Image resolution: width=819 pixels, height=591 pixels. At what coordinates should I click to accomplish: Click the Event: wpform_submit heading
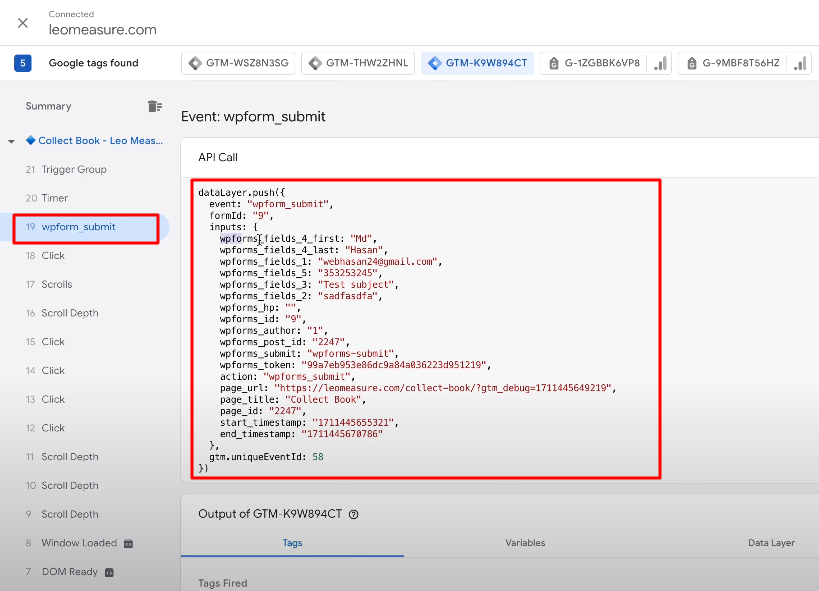pyautogui.click(x=253, y=117)
